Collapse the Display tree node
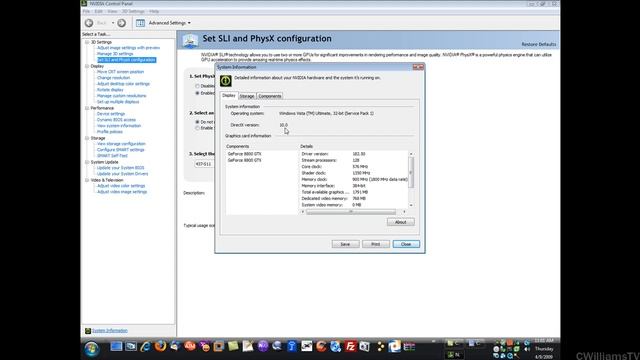 [x=87, y=66]
